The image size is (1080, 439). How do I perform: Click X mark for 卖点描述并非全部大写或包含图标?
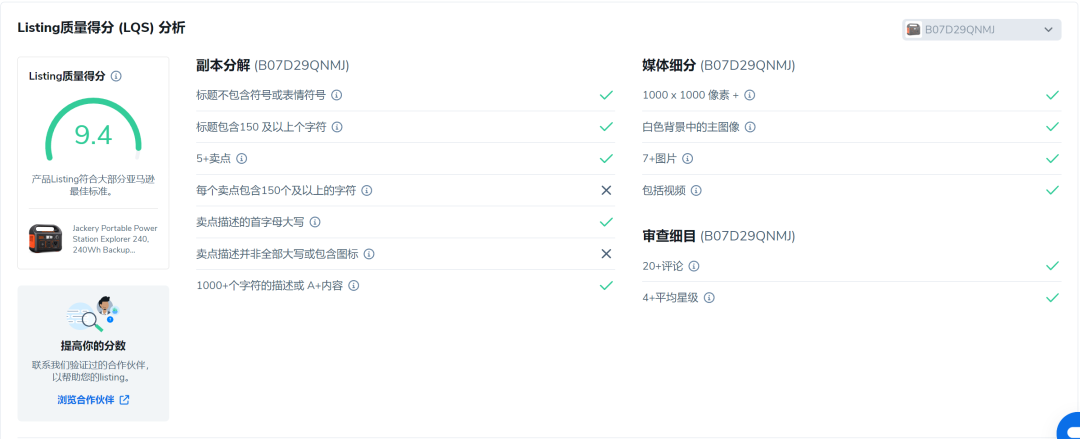[606, 254]
